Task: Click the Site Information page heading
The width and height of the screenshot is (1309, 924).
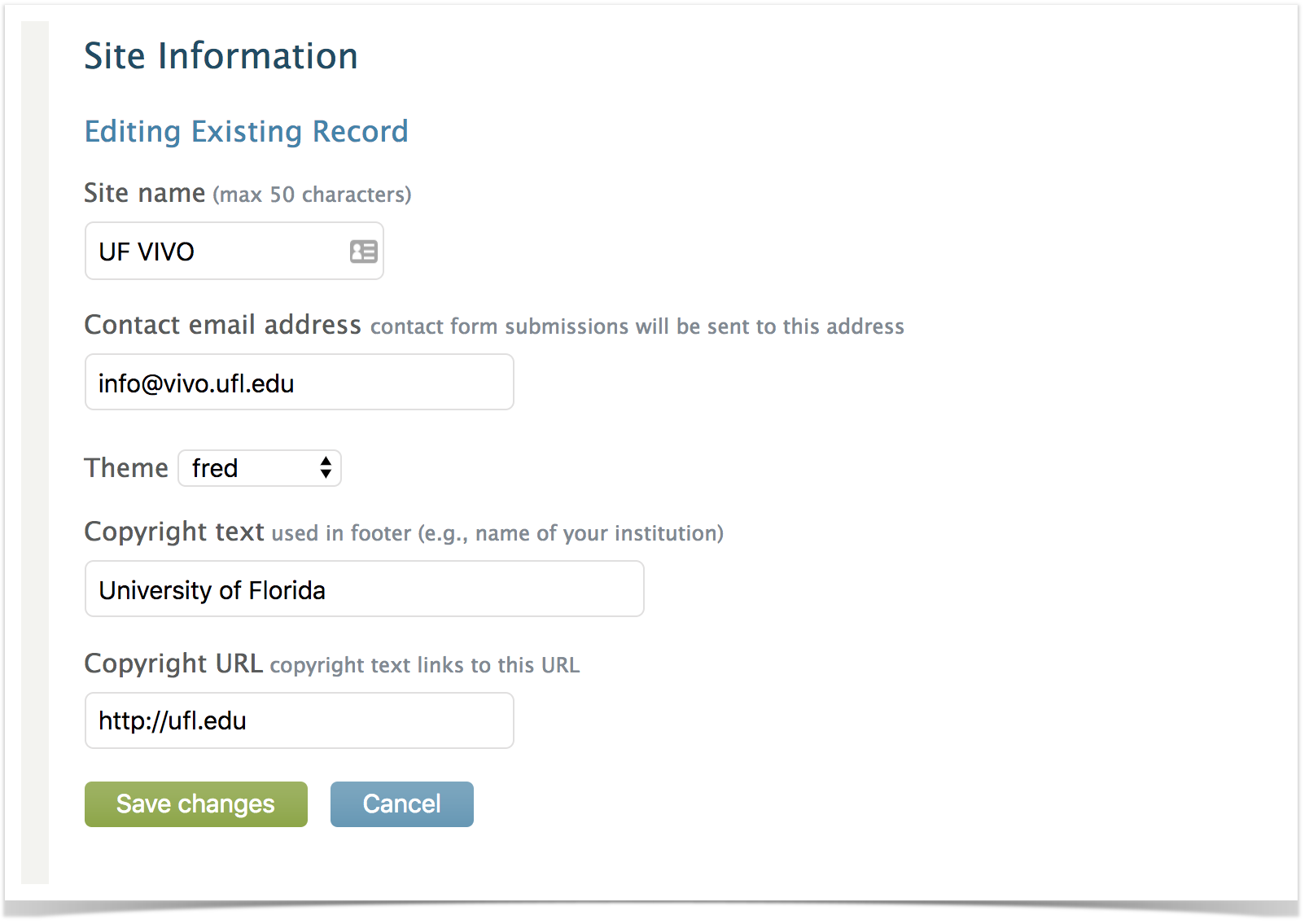Action: coord(221,56)
